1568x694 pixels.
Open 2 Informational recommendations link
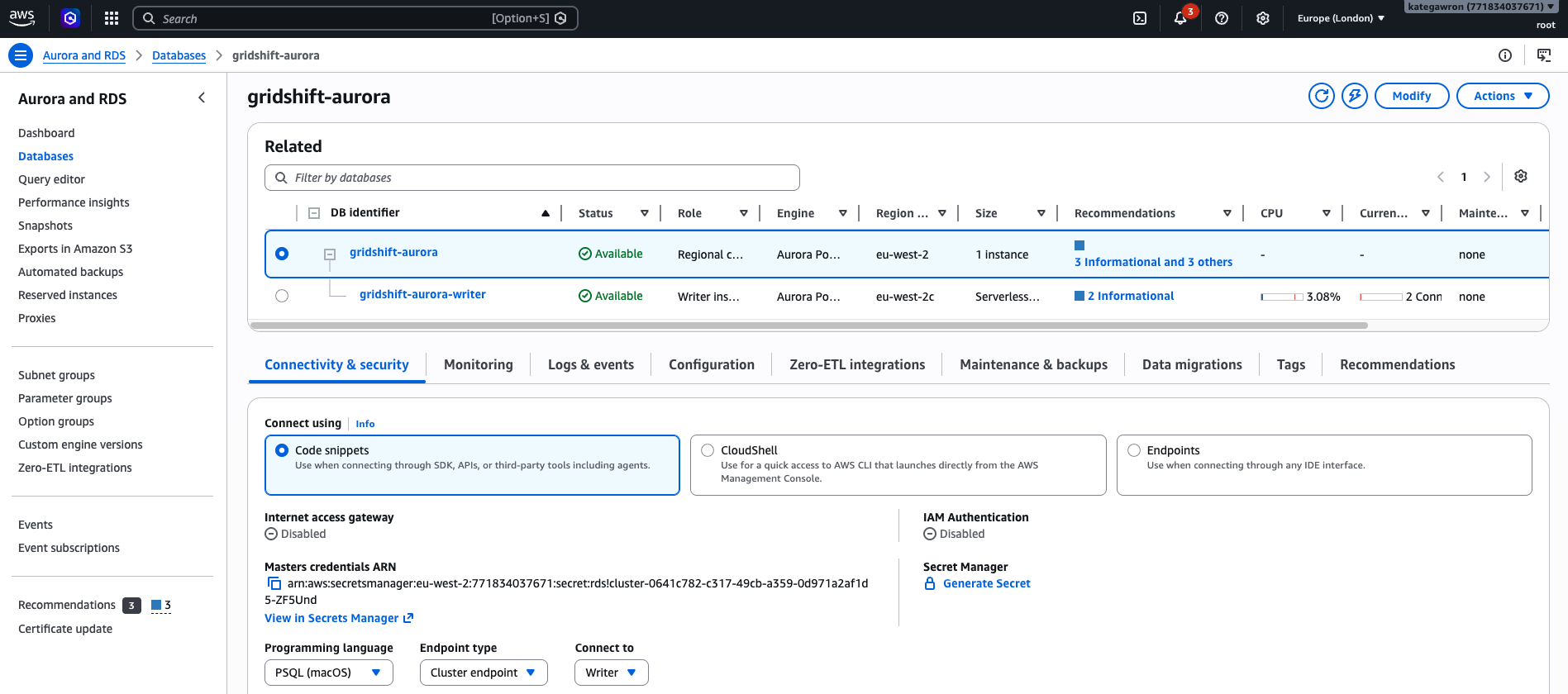pyautogui.click(x=1131, y=296)
